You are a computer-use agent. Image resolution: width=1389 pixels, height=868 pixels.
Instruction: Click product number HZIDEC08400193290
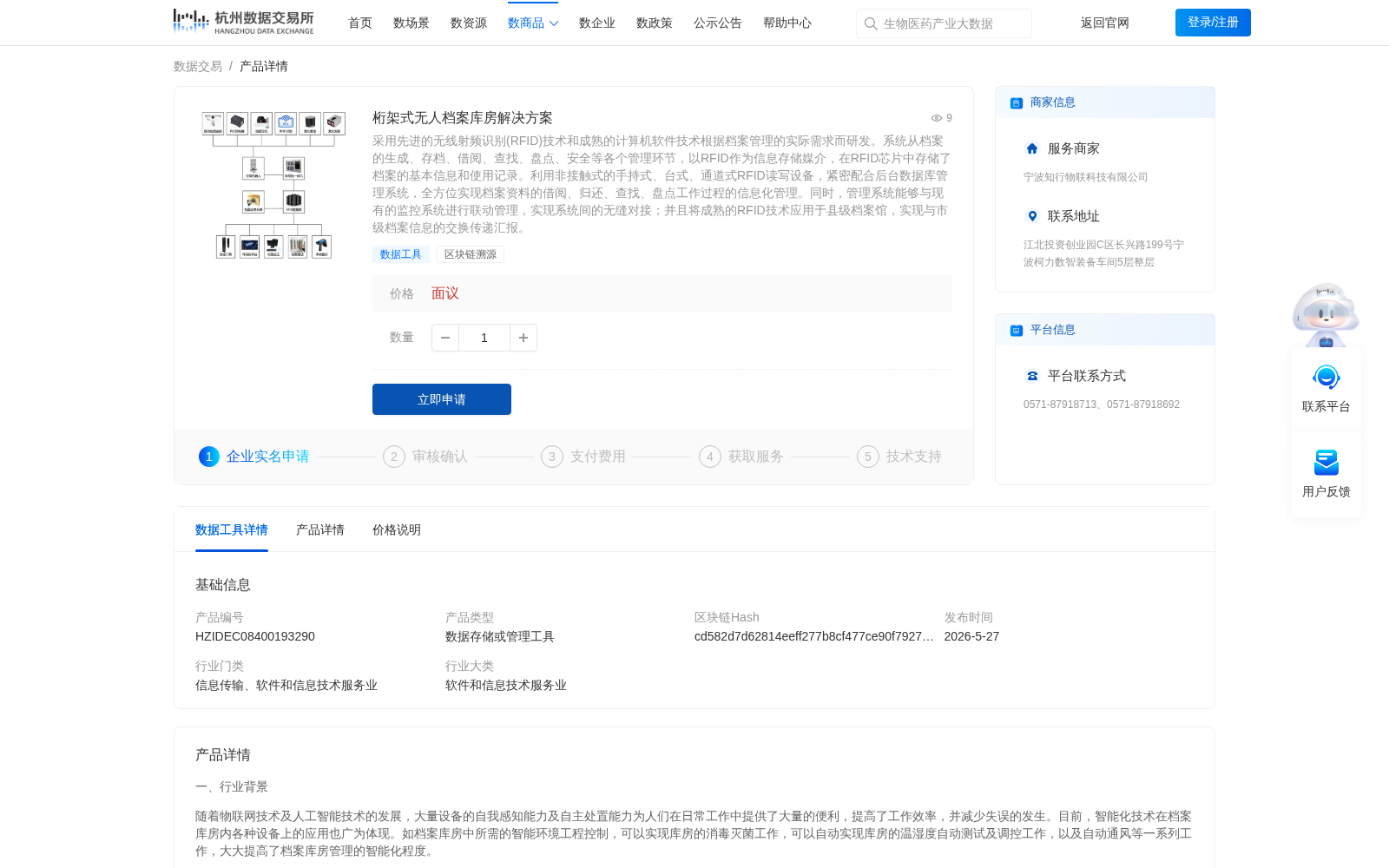point(255,636)
